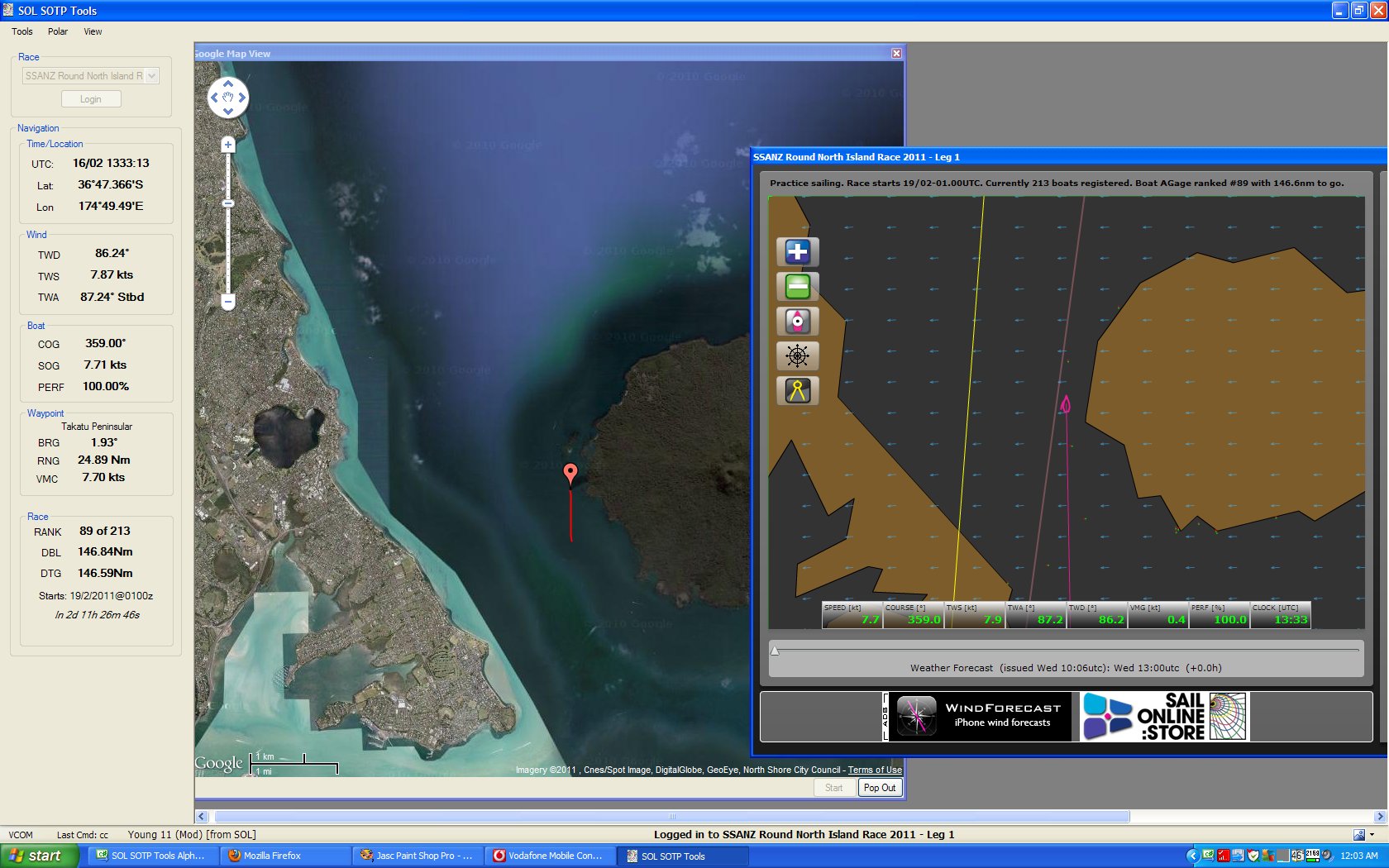Image resolution: width=1389 pixels, height=868 pixels.
Task: Click the RANK value 89 of 213
Action: coord(105,531)
